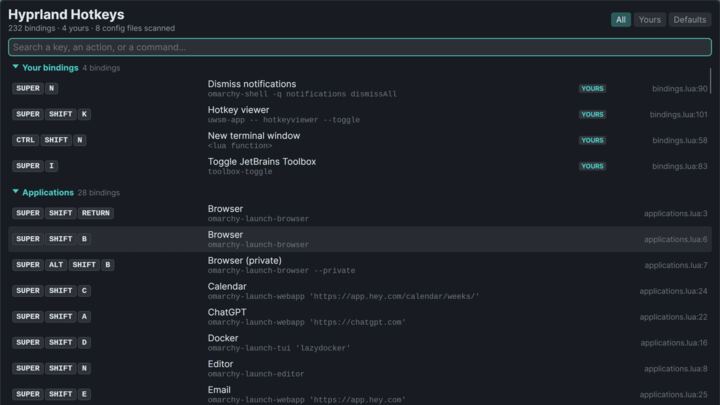Switch to the Defaults filter tab
Viewport: 720px width, 405px height.
click(690, 20)
